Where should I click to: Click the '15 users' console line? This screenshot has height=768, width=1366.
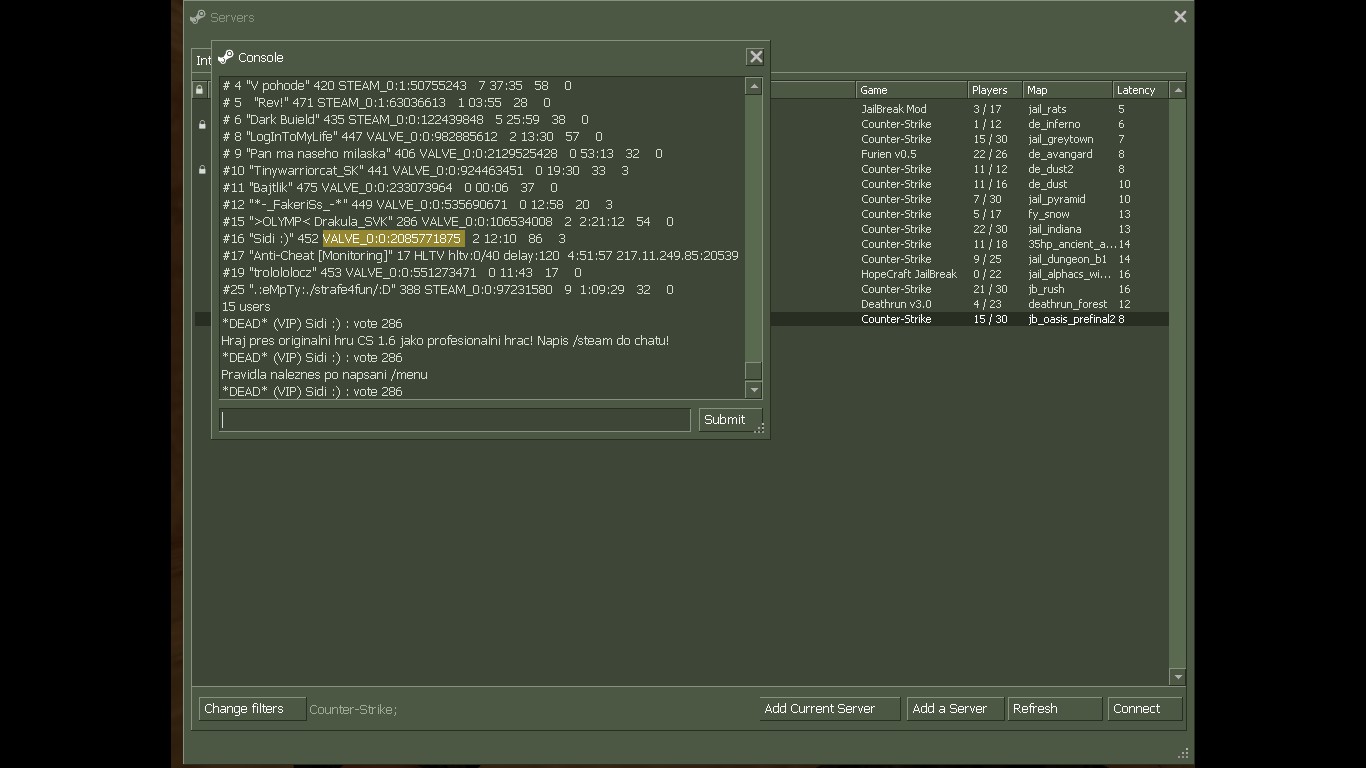click(246, 306)
